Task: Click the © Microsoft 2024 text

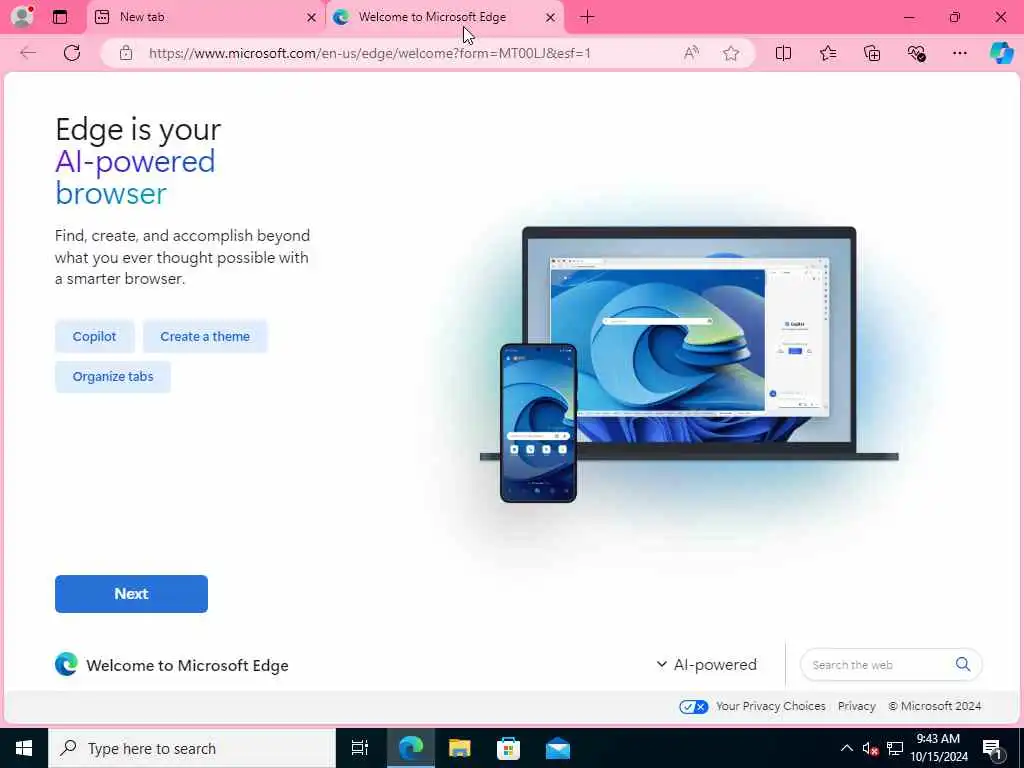Action: (935, 706)
